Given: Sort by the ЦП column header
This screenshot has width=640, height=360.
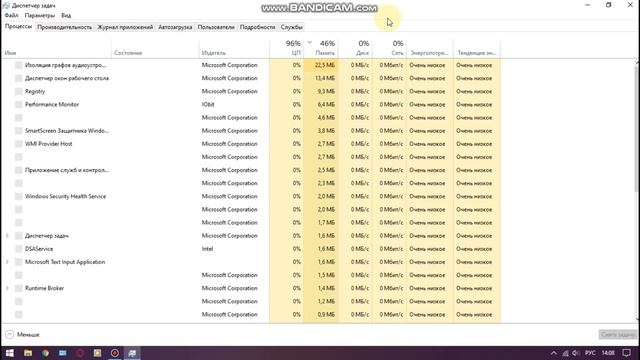Looking at the screenshot, I should click(x=286, y=48).
